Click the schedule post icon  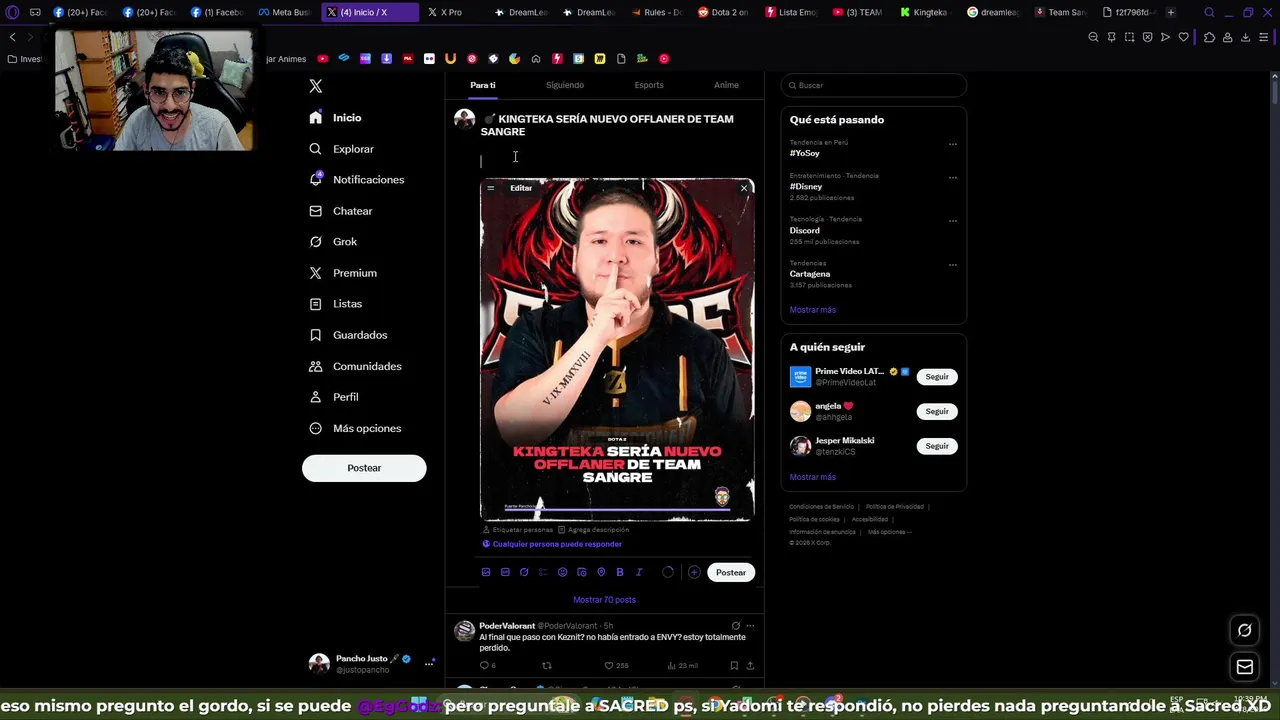582,572
